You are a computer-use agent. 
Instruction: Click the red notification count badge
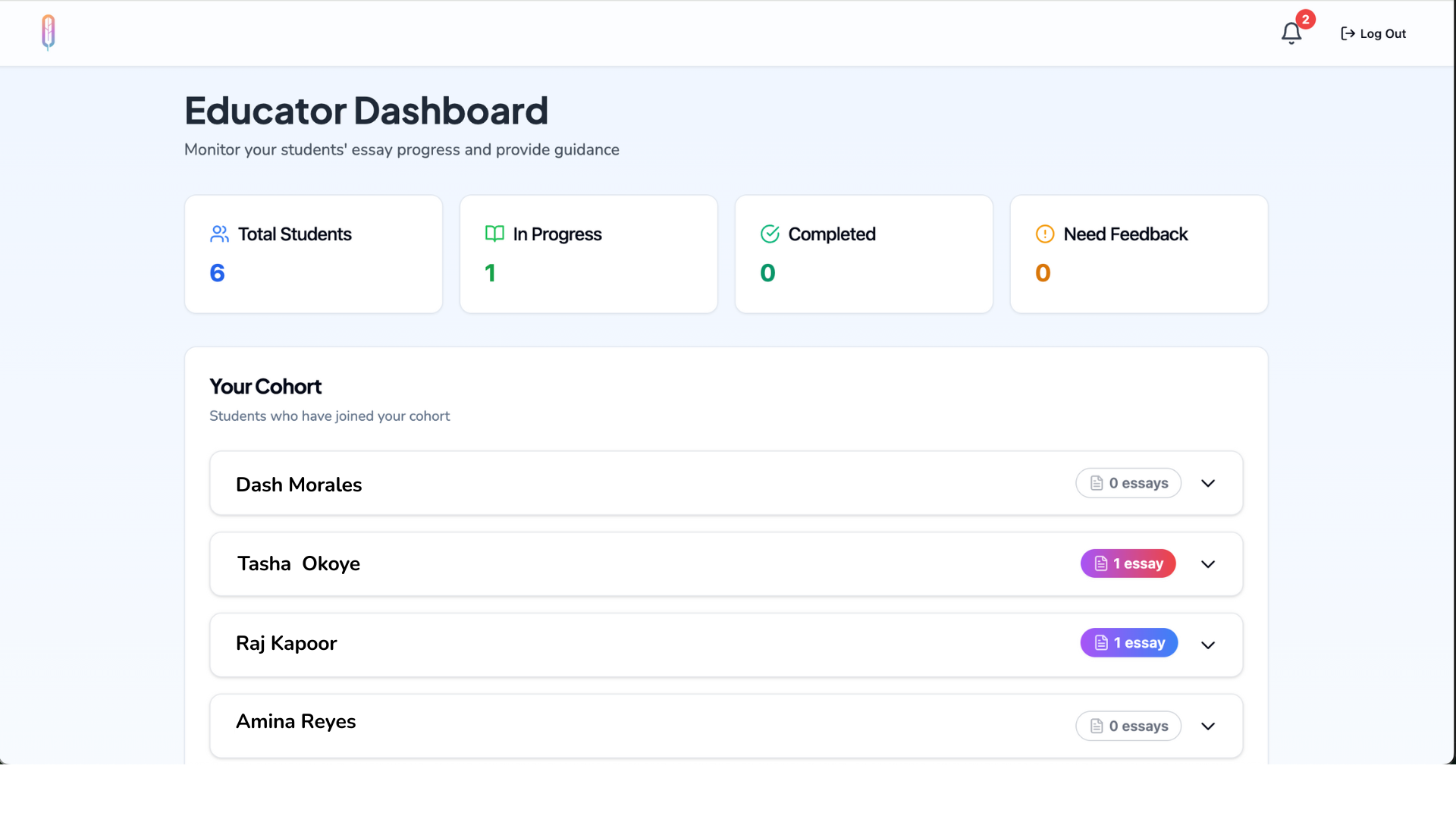1305,20
